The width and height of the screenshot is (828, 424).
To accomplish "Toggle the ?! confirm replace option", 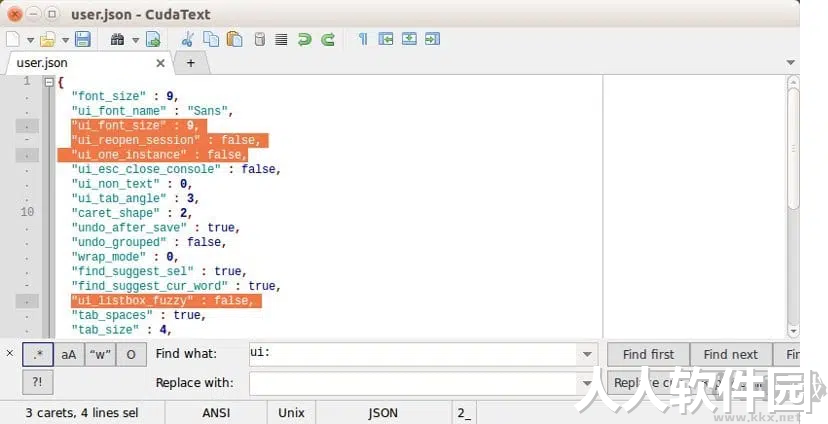I will coord(37,382).
